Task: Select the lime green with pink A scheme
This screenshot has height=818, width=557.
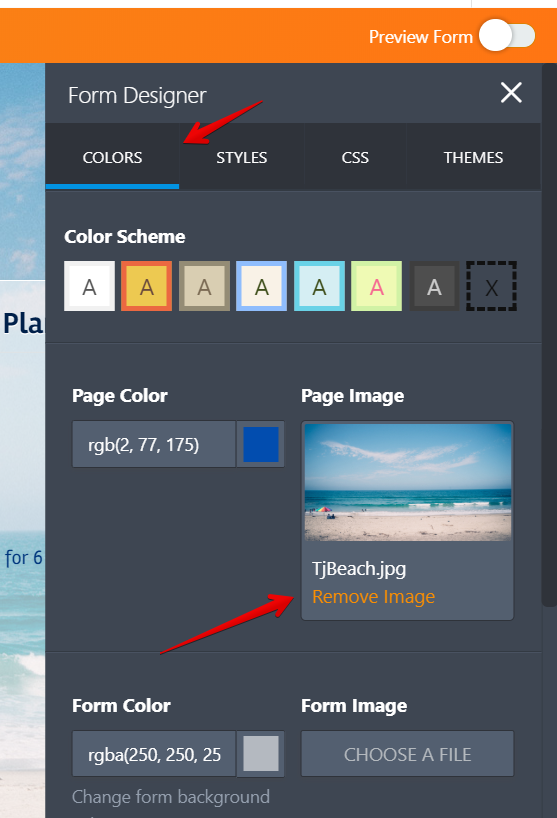Action: (x=377, y=286)
